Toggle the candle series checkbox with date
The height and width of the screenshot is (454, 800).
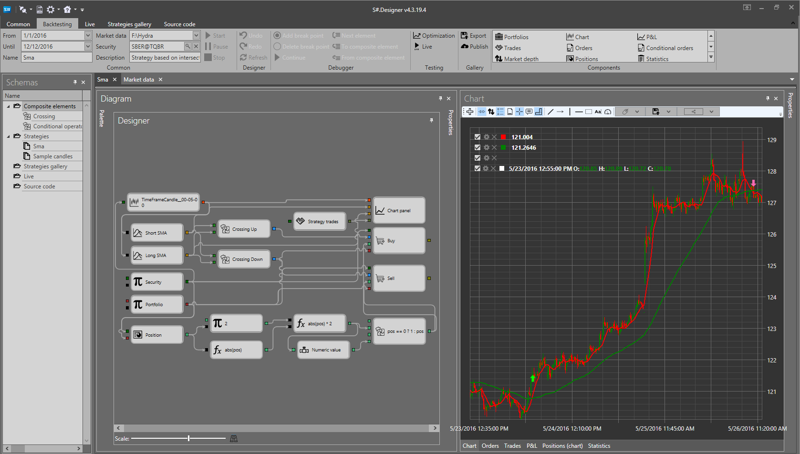click(477, 169)
